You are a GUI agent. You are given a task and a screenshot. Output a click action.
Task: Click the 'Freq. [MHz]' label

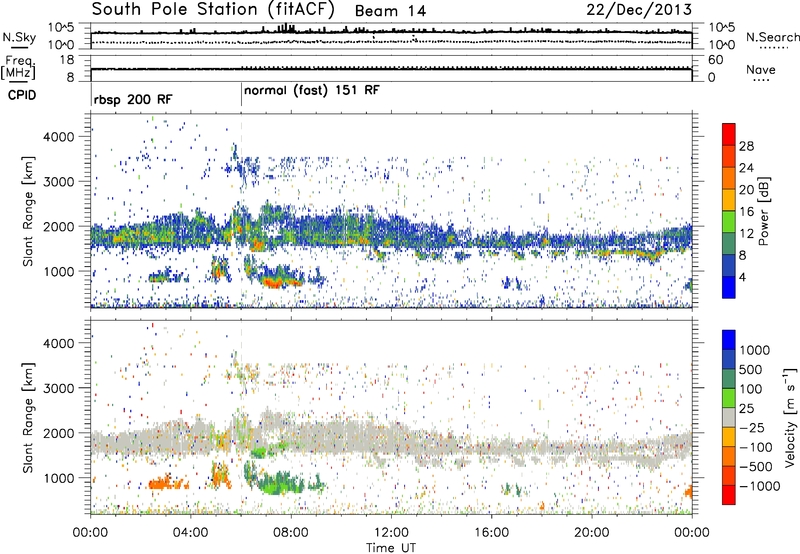(x=18, y=68)
